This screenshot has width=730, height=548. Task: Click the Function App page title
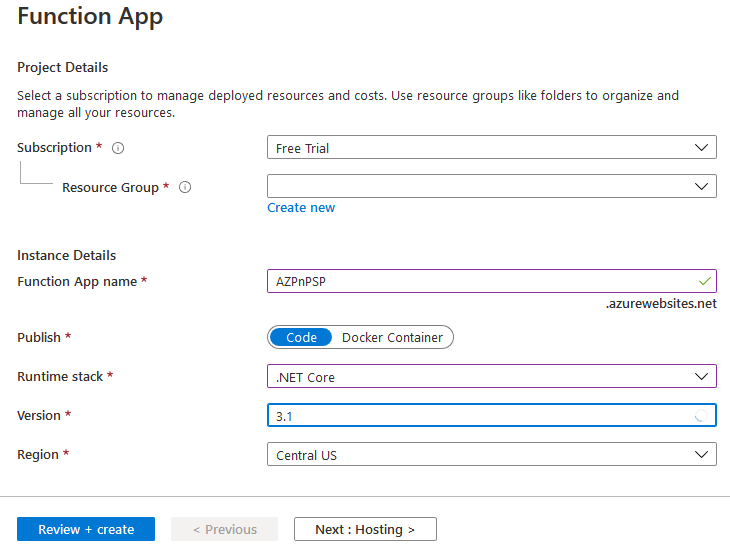[x=90, y=17]
